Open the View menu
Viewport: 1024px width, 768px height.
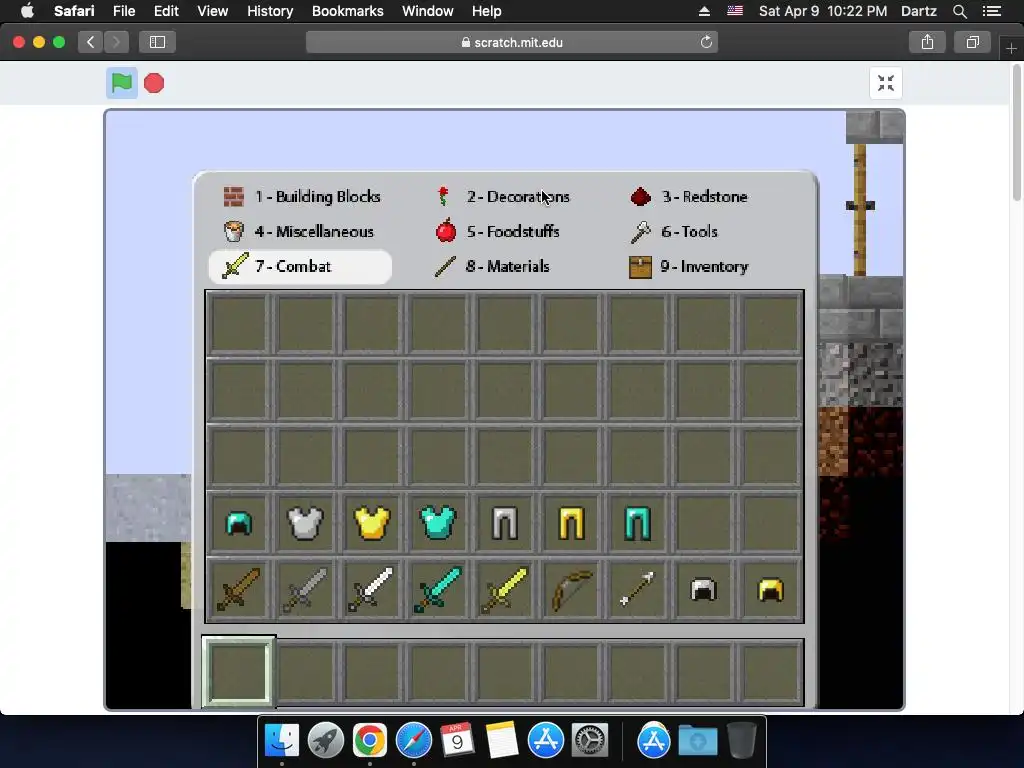pyautogui.click(x=212, y=11)
